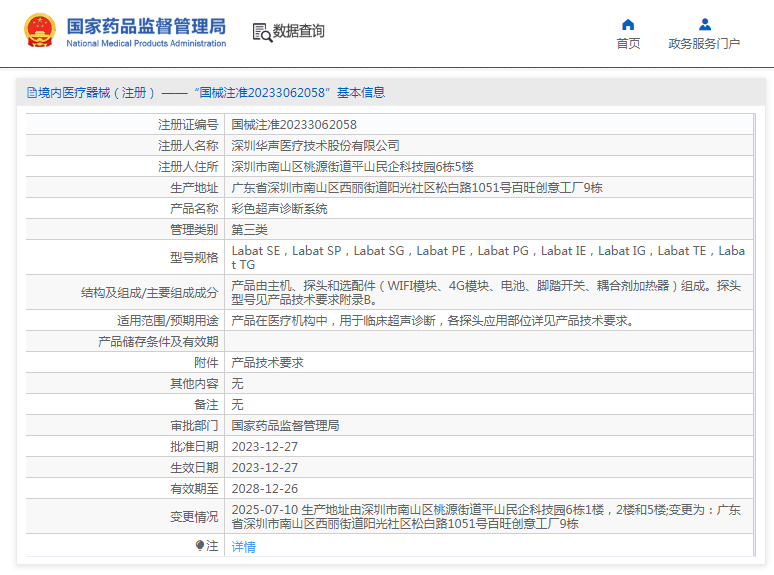Click the 注册人名称 row label
This screenshot has width=774, height=575.
pyautogui.click(x=188, y=146)
